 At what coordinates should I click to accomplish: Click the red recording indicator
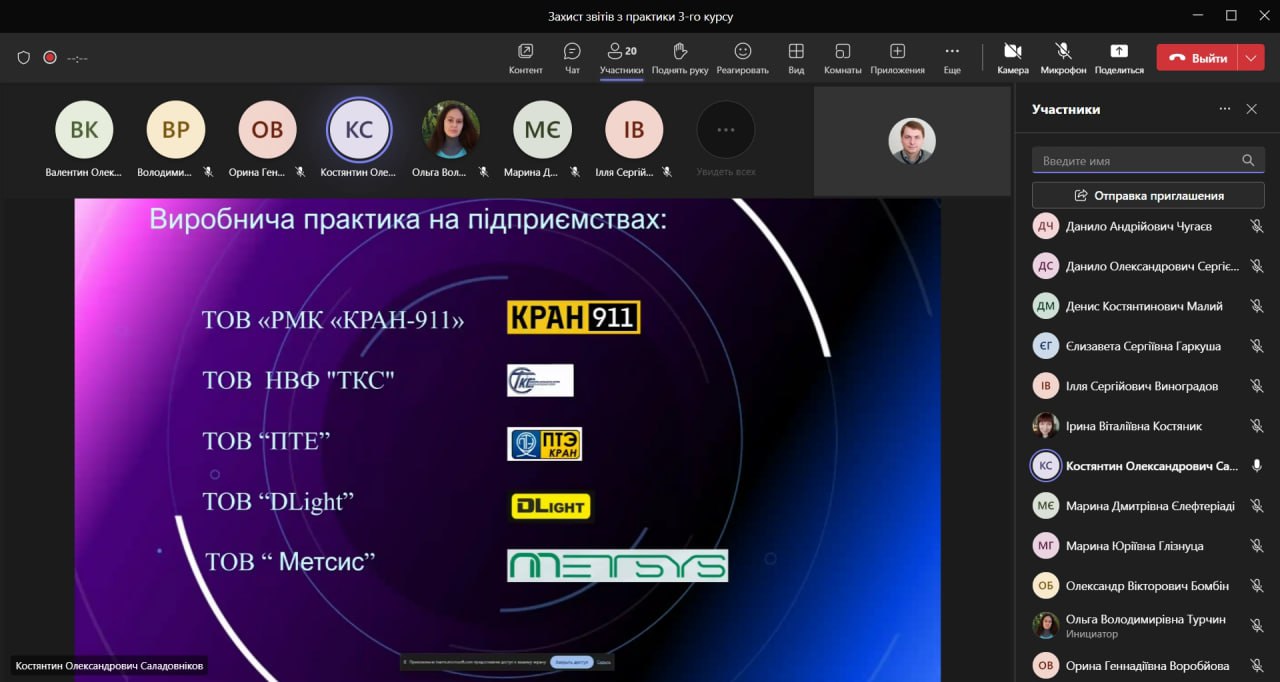(50, 58)
